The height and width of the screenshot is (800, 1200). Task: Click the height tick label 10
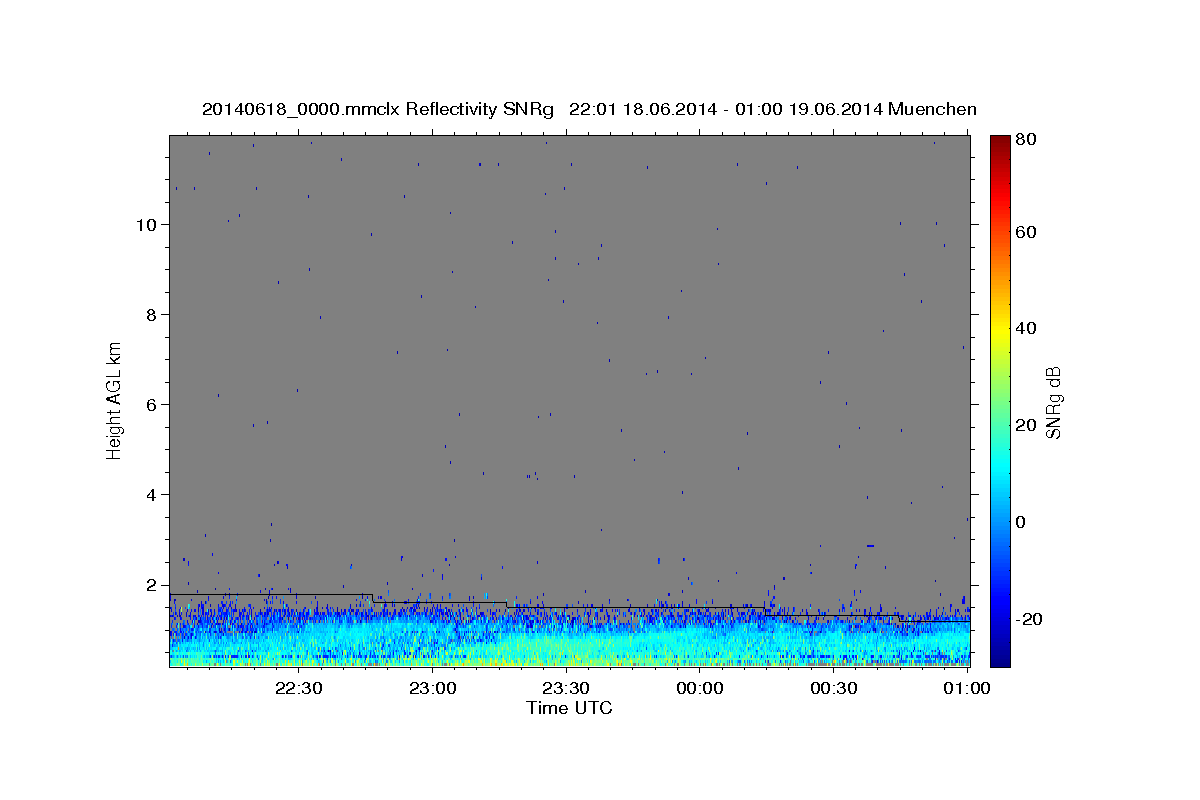147,224
